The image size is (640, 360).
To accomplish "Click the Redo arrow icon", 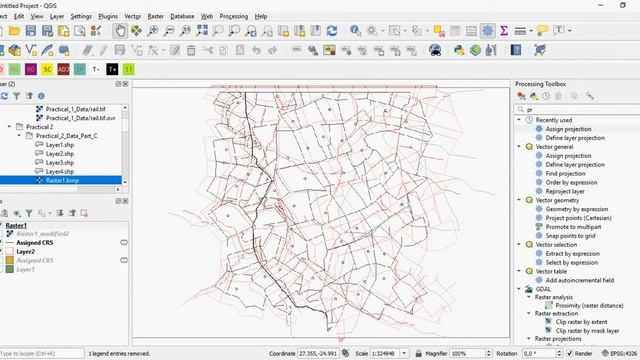I will coord(273,50).
